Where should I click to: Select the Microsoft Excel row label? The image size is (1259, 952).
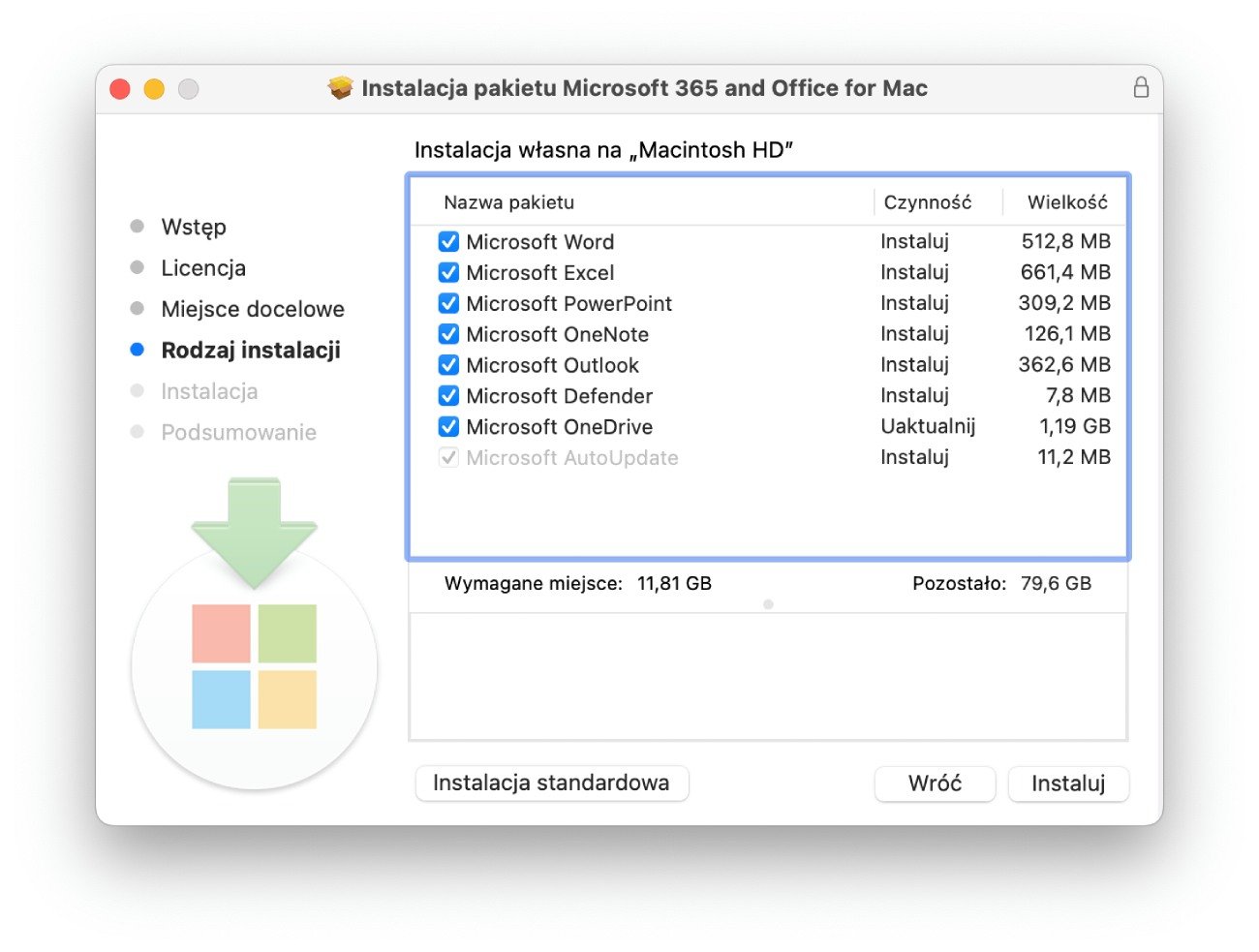(x=539, y=273)
